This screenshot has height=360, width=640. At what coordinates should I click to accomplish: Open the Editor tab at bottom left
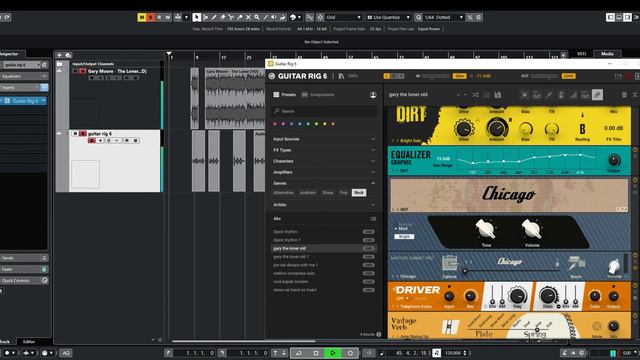pyautogui.click(x=29, y=342)
